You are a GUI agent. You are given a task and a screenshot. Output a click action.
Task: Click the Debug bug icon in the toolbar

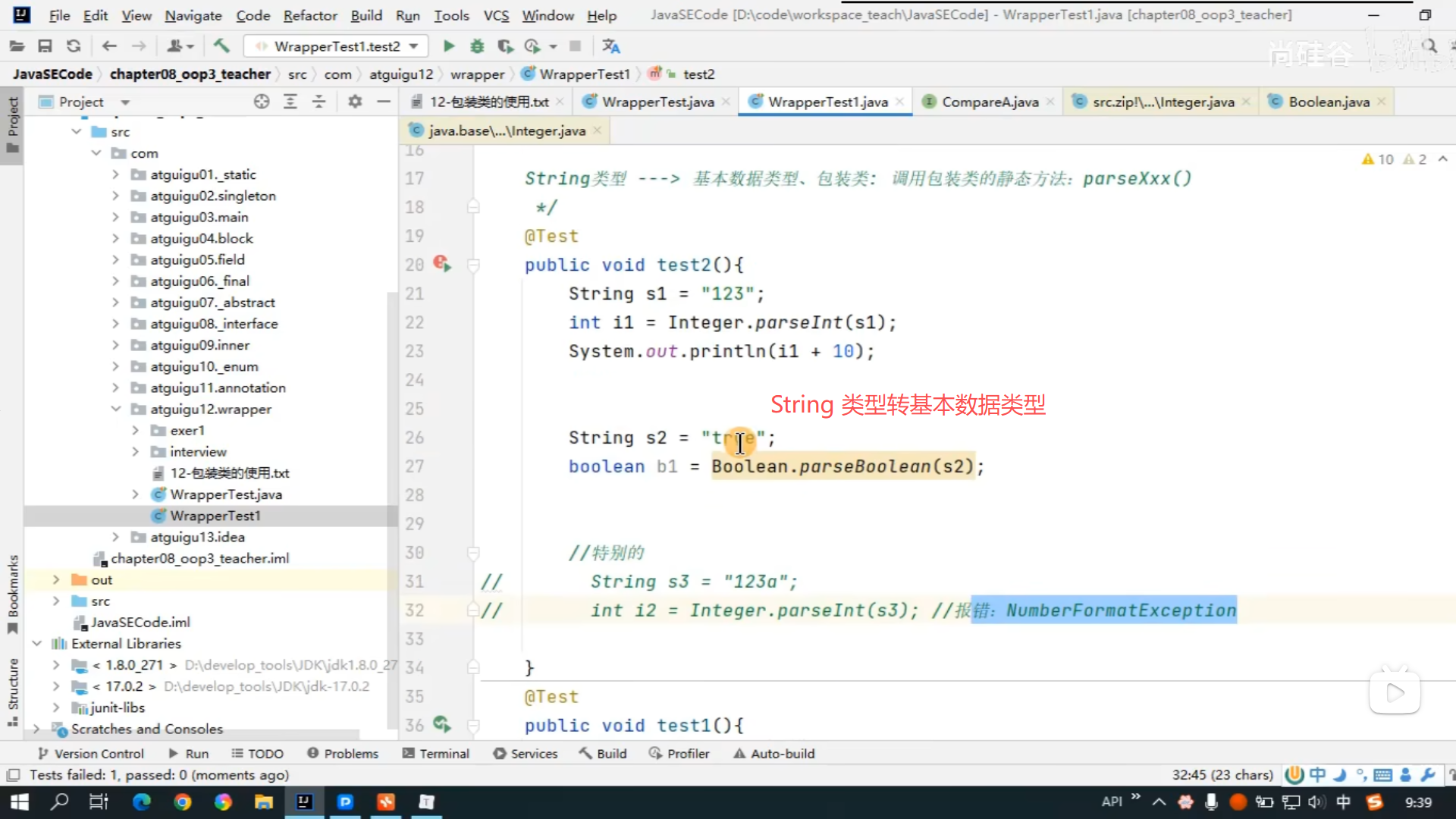477,46
